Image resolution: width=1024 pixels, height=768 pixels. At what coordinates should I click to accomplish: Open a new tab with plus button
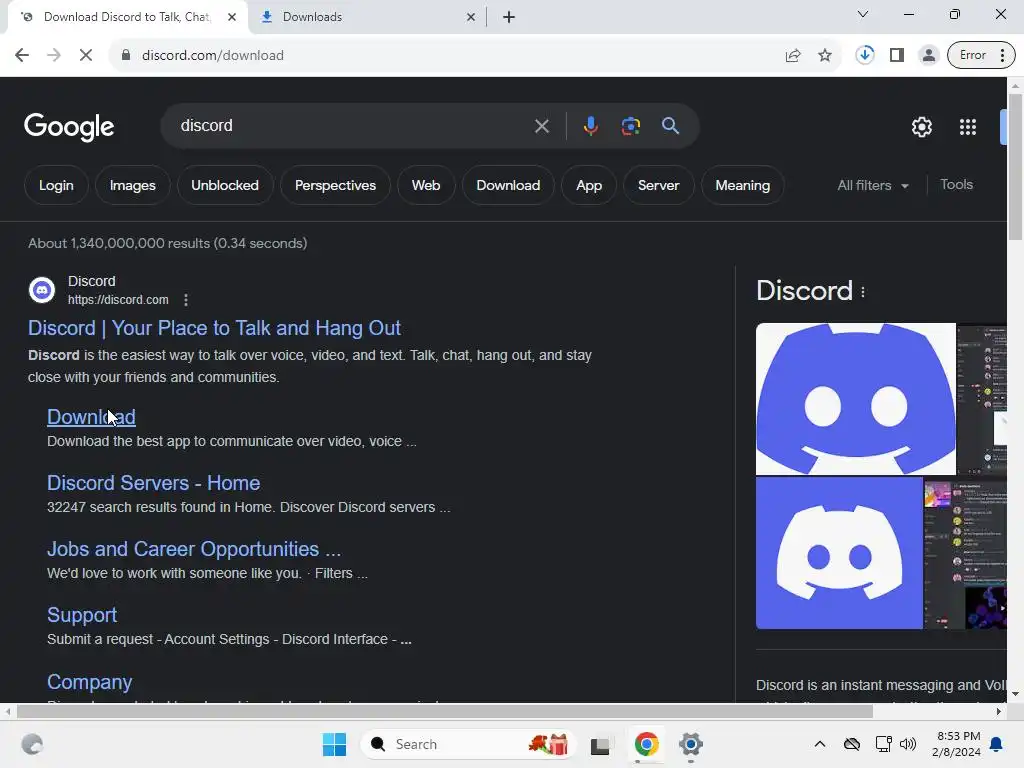[509, 17]
